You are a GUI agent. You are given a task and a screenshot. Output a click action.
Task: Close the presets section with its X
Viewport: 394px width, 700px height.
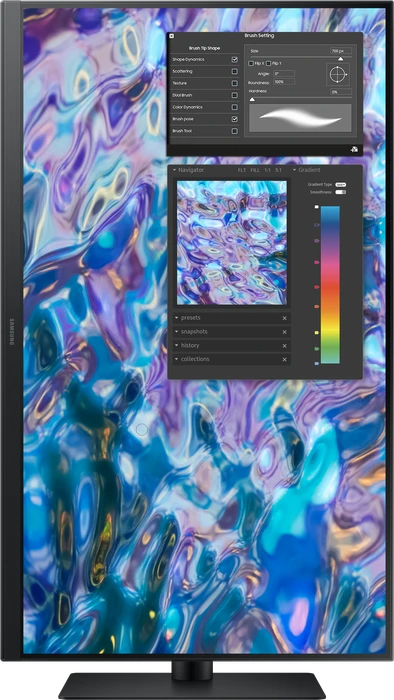tap(284, 318)
